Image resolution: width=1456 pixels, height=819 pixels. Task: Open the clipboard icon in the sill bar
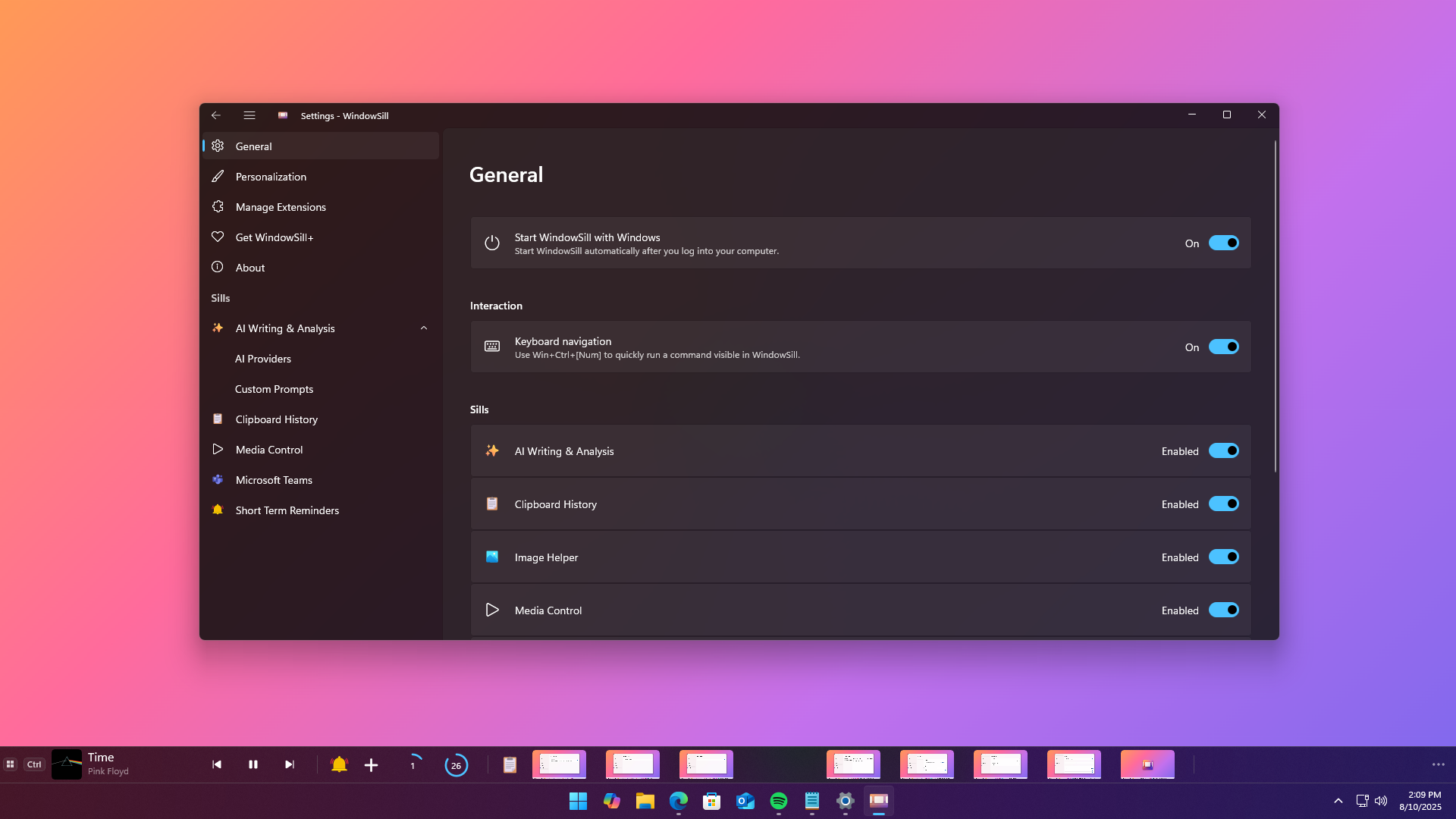(510, 765)
